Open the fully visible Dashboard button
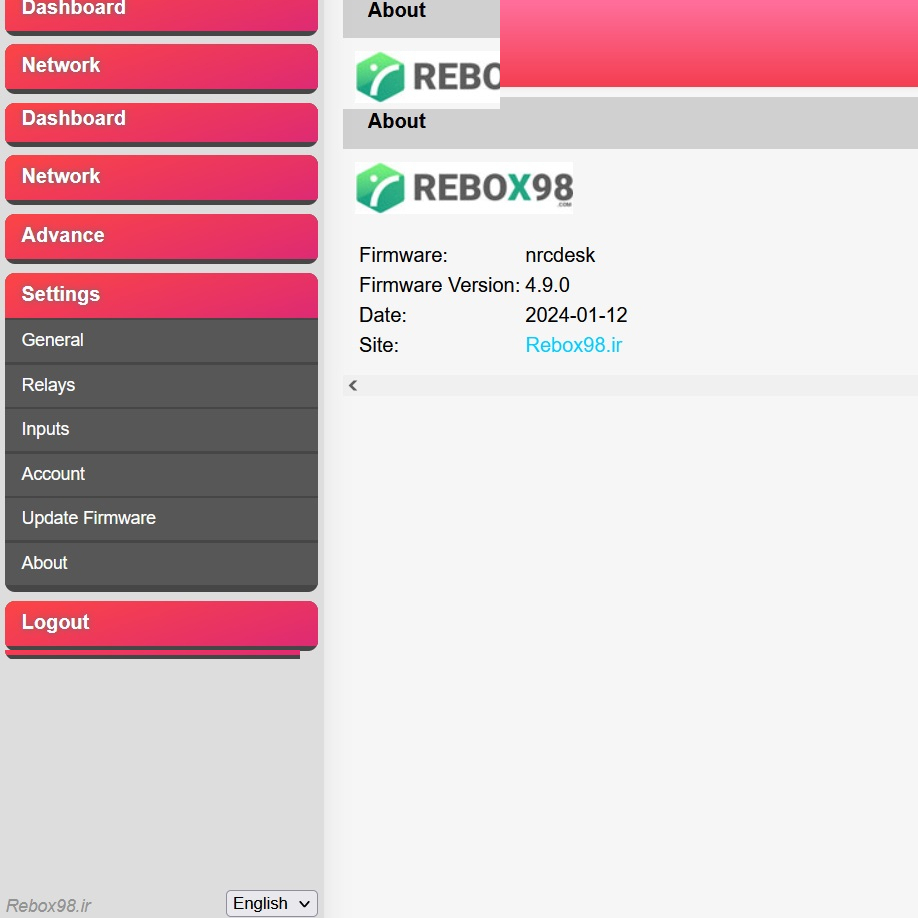 click(x=161, y=120)
